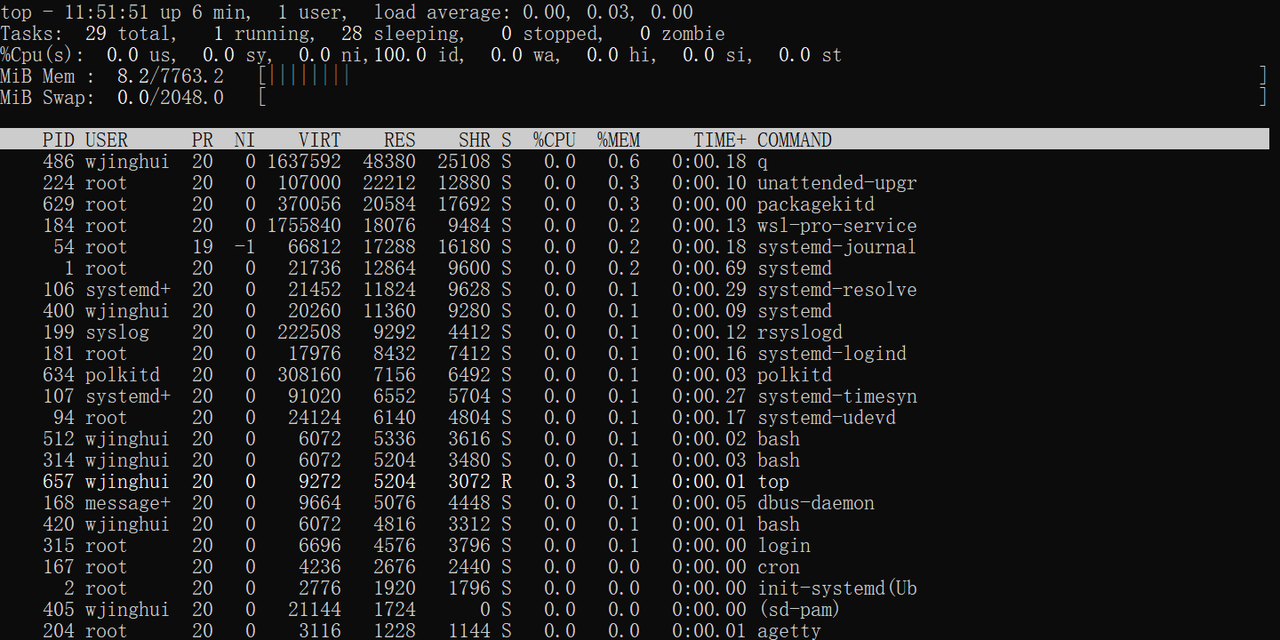The image size is (1280, 640).
Task: Click the 0.6 %MEM value
Action: point(624,162)
